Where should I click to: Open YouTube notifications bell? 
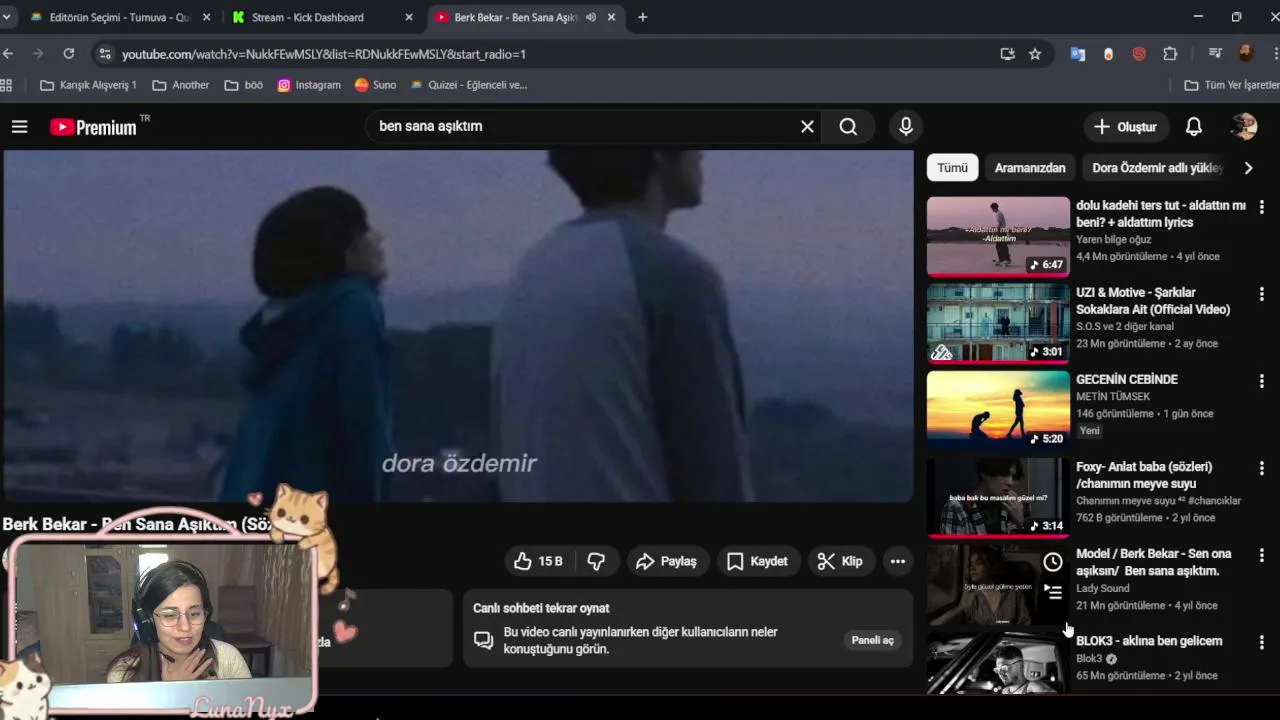pos(1194,127)
